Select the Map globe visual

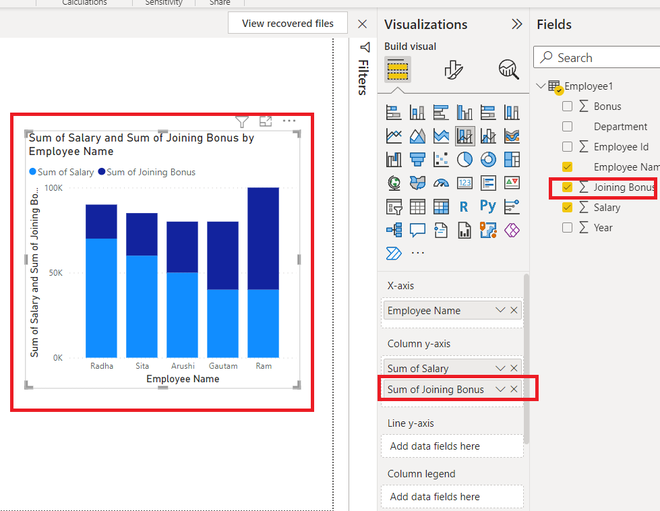pos(394,184)
